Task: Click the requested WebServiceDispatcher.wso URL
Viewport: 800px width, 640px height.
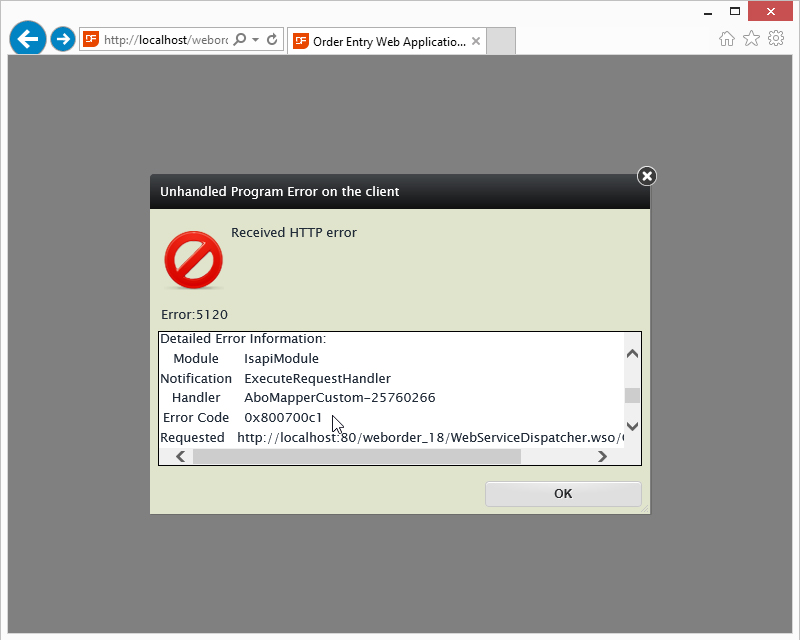Action: (430, 438)
